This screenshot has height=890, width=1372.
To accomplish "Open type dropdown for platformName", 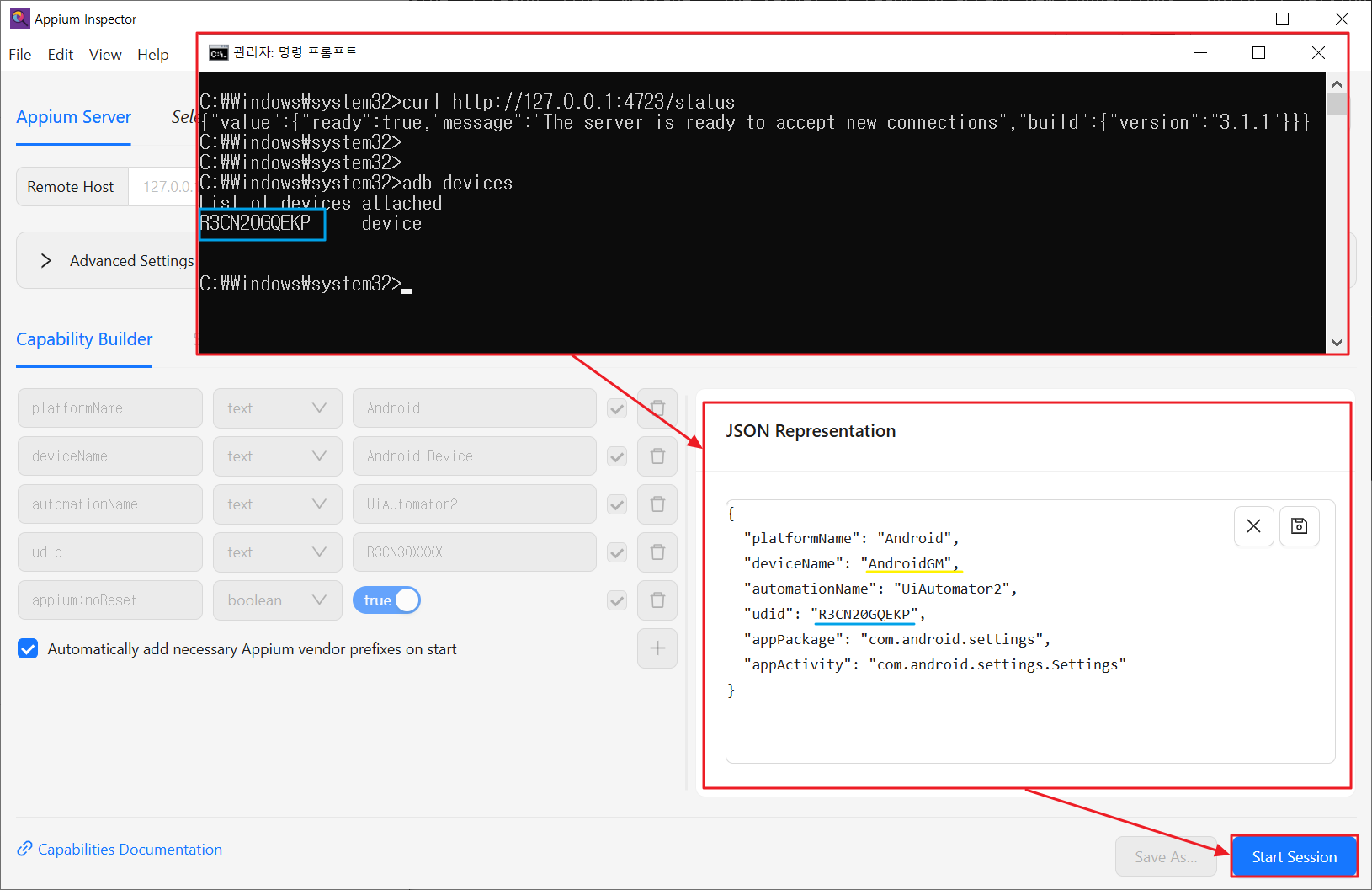I will point(277,408).
